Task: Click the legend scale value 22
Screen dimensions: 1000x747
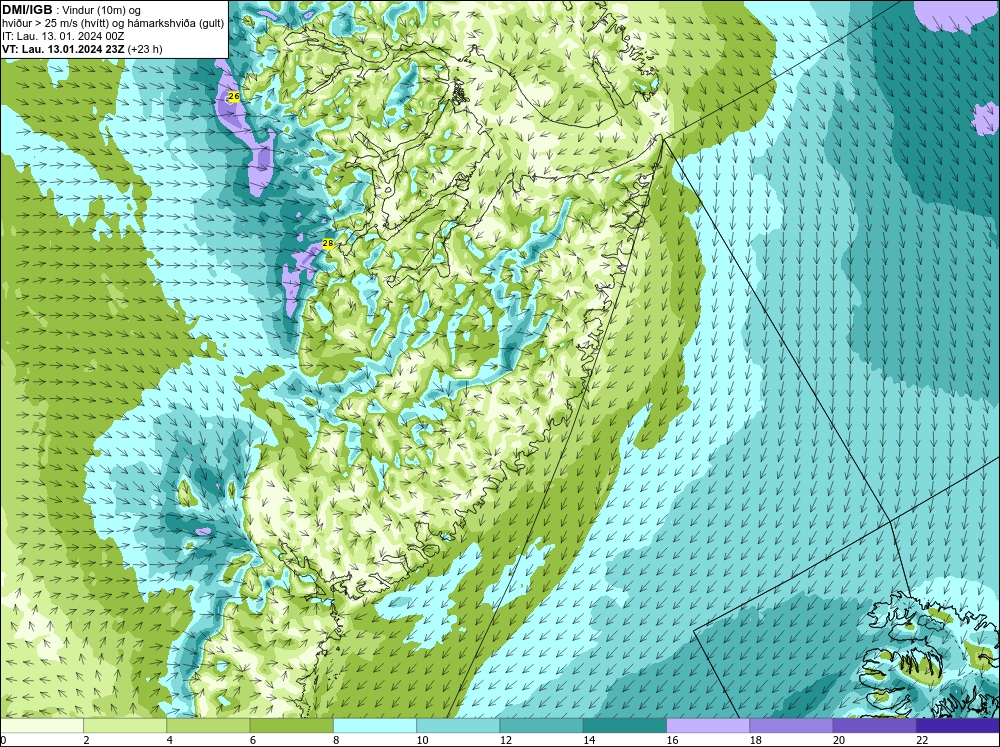Action: coord(922,740)
